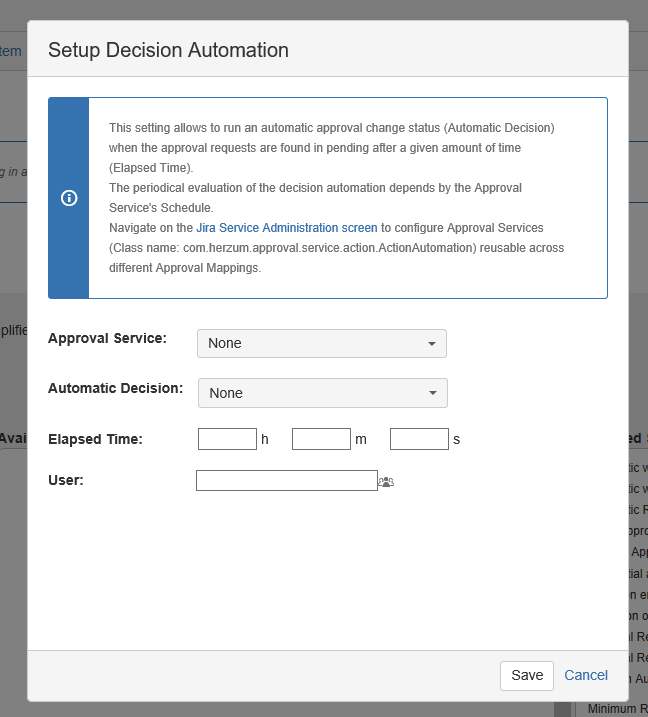
Task: Expand the Approval Service dropdown
Action: click(321, 343)
